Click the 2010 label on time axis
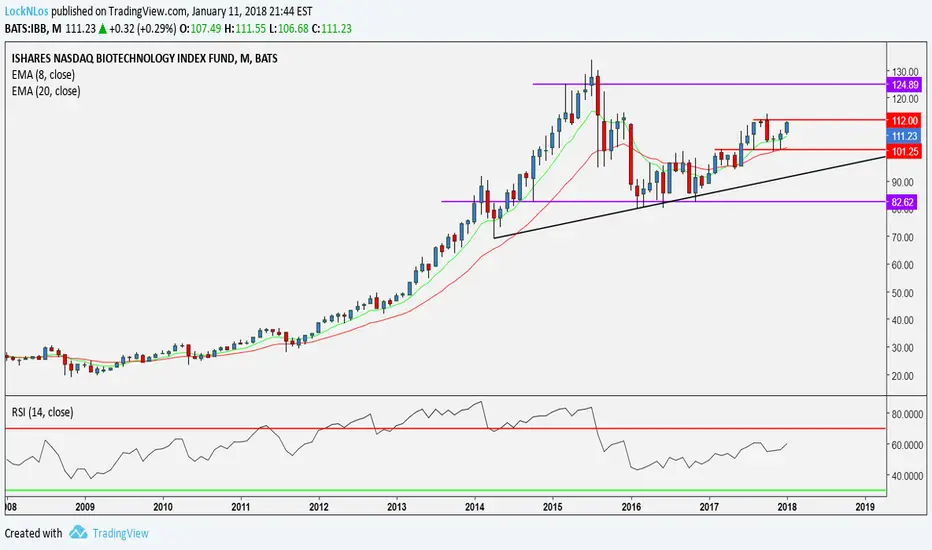Image resolution: width=932 pixels, height=550 pixels. point(163,507)
